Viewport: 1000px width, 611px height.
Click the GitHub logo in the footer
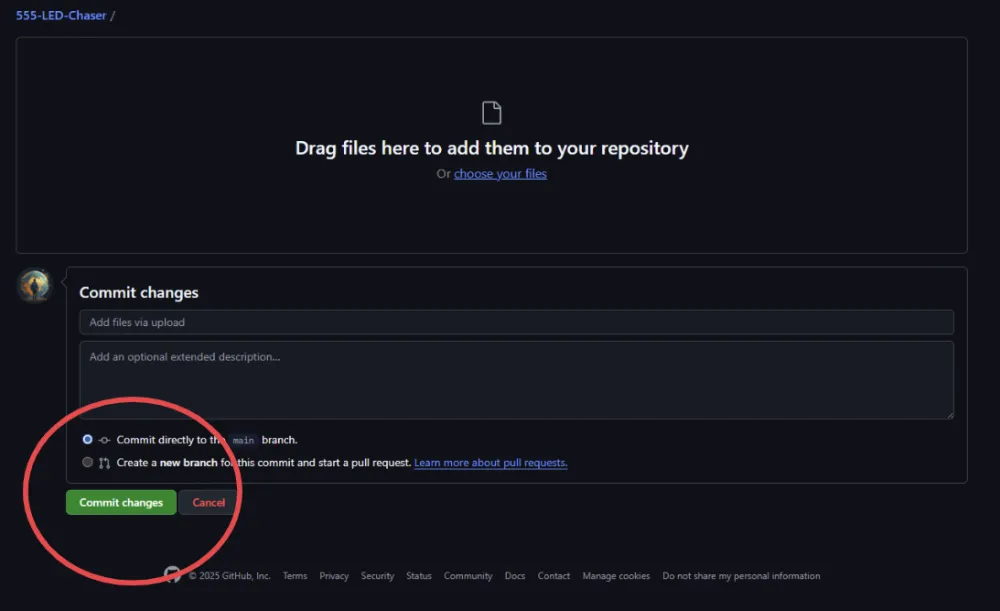coord(173,575)
